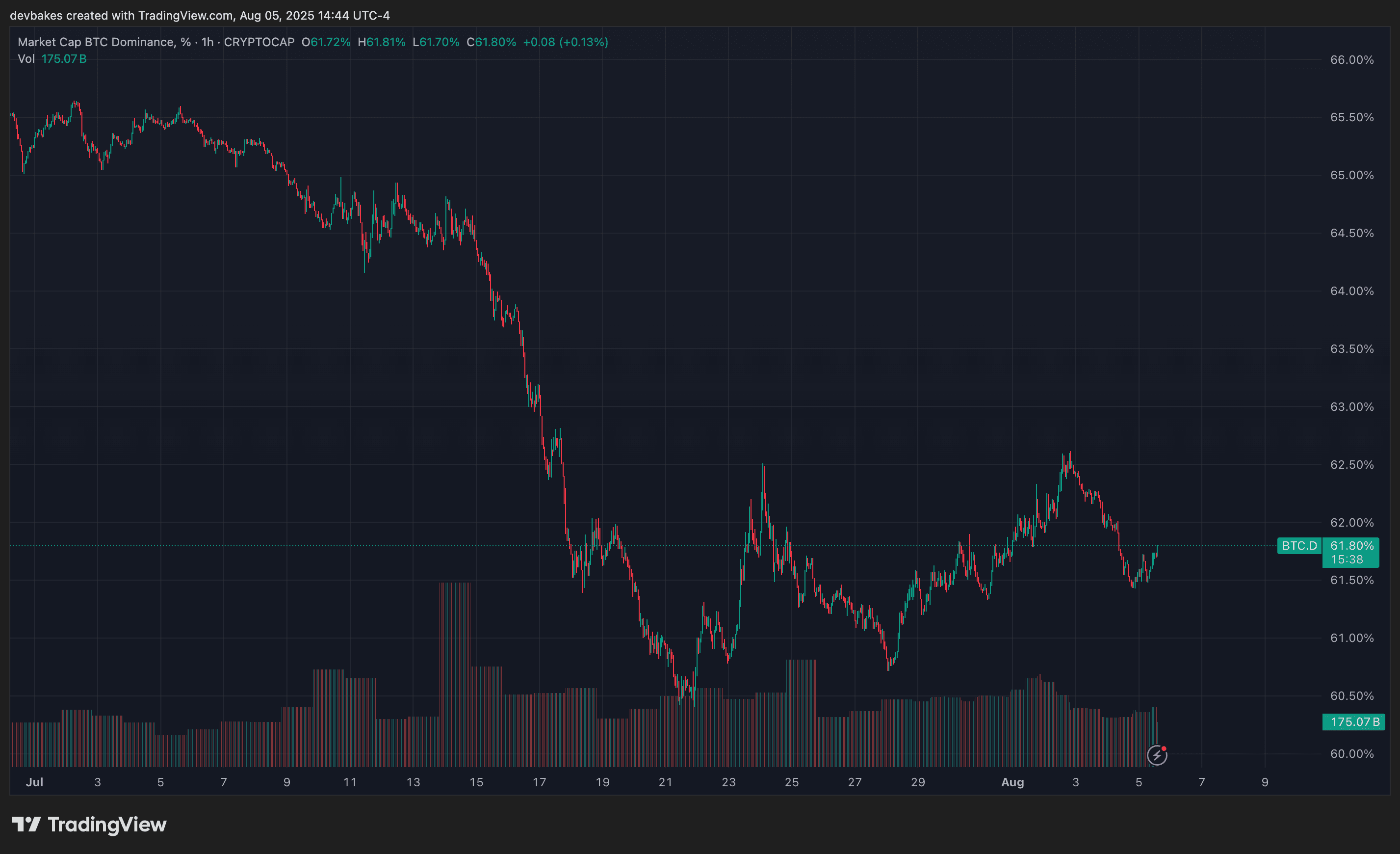Click the 15:38 countdown timer label
This screenshot has width=1400, height=854.
tap(1347, 560)
